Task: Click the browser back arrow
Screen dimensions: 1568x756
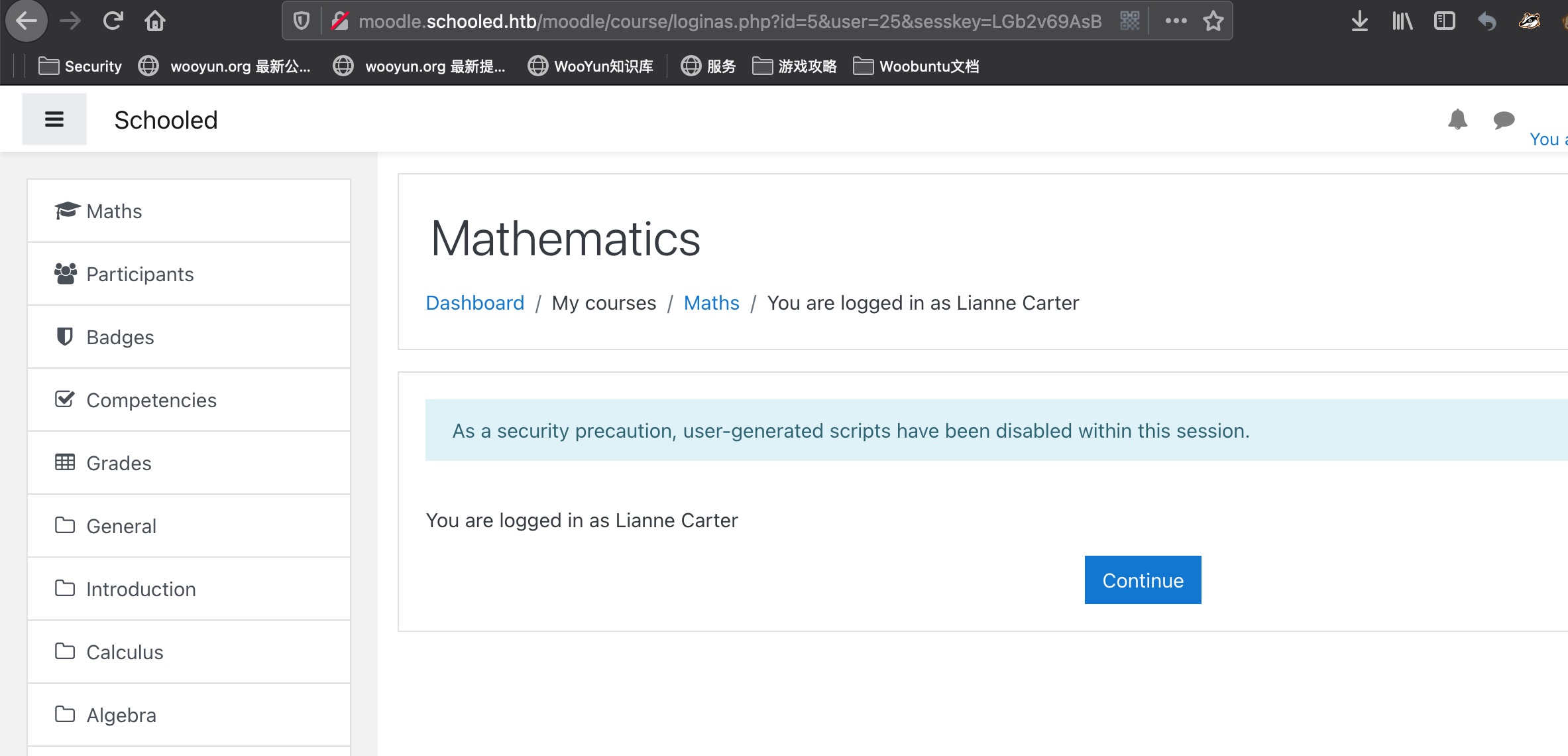Action: (27, 21)
